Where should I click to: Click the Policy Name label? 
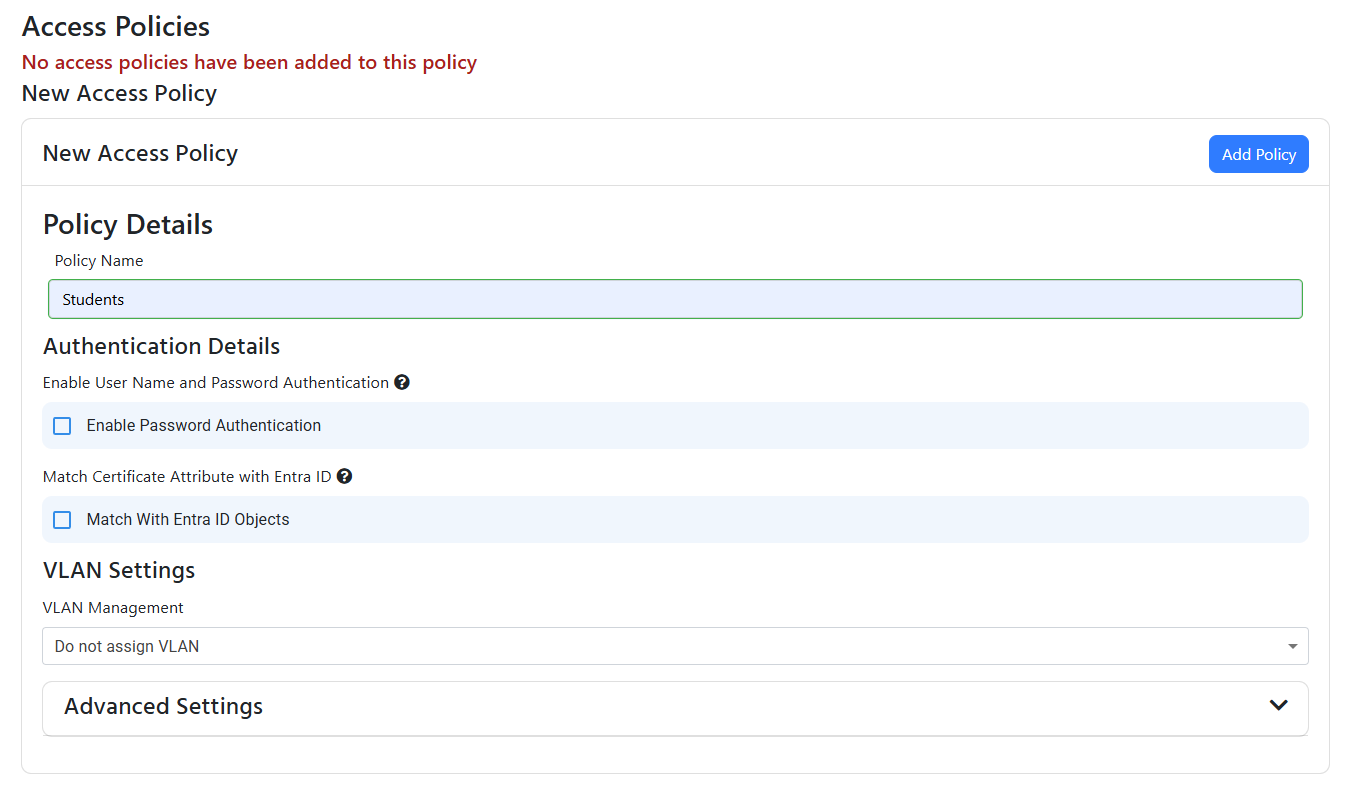99,260
